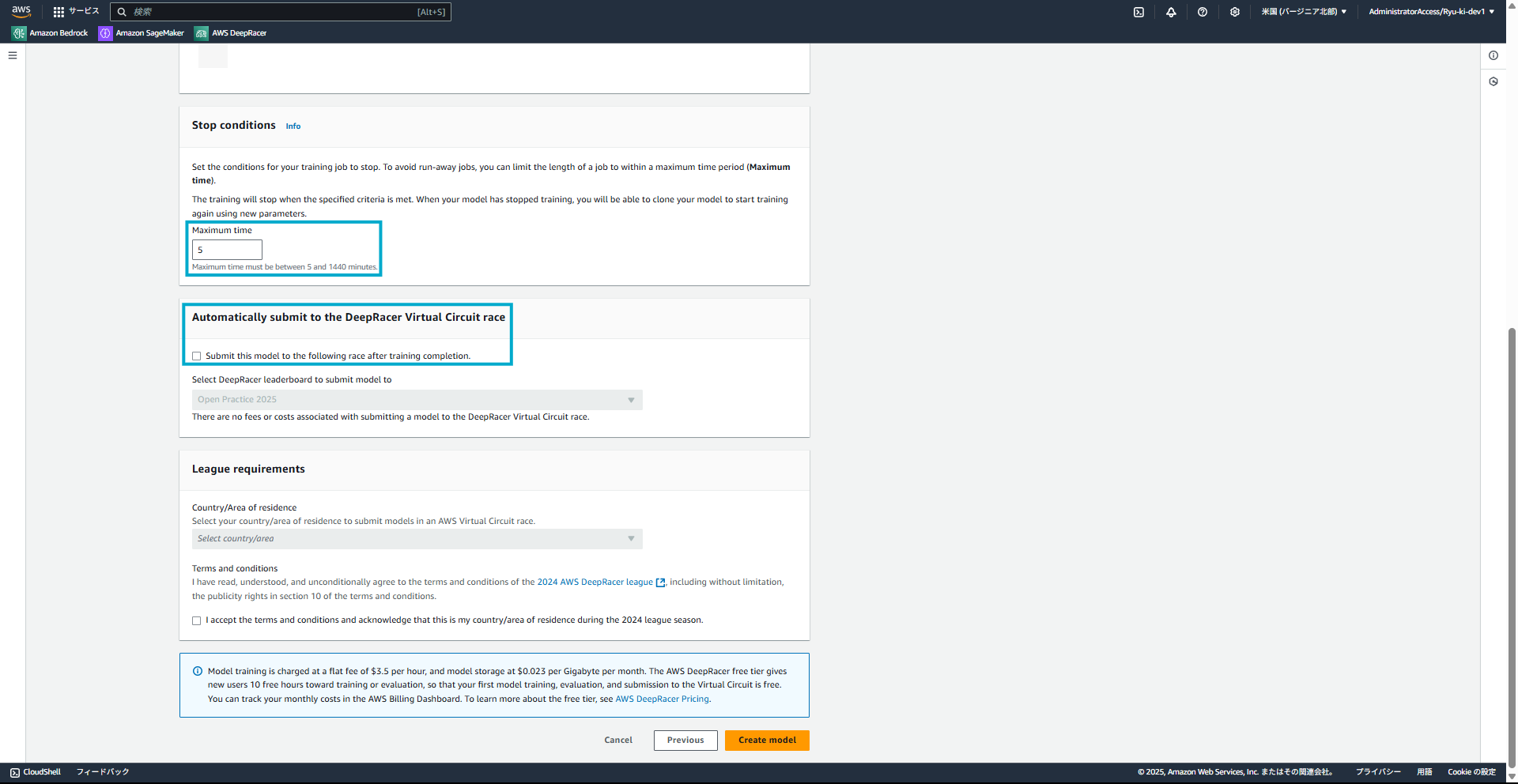1518x784 pixels.
Task: Open the プライバシー footer link
Action: 1378,772
